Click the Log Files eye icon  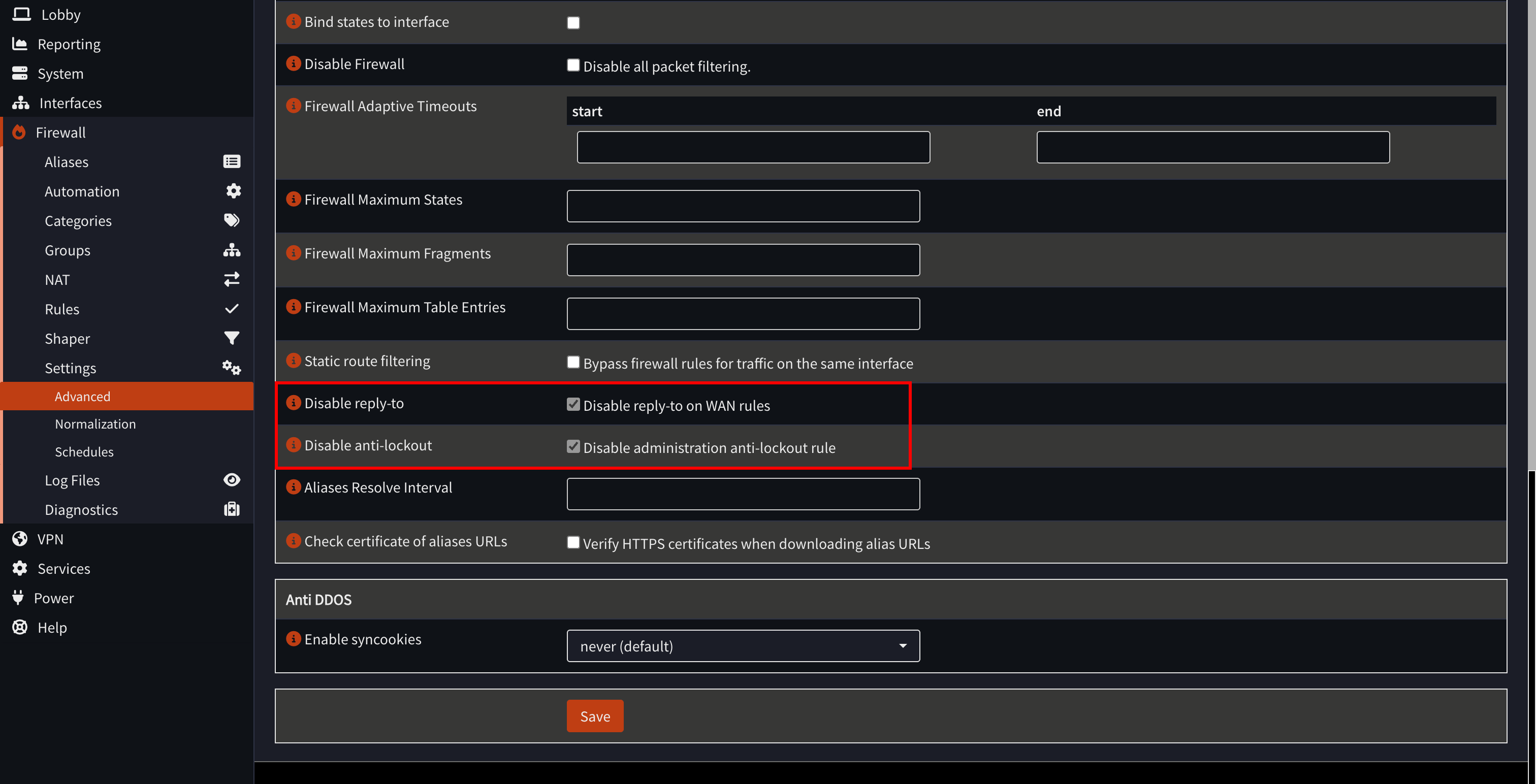(x=232, y=479)
